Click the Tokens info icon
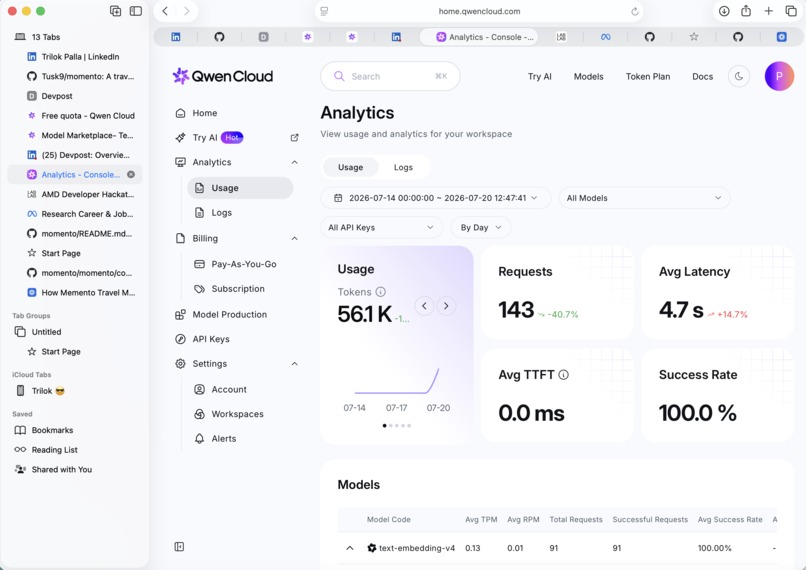Screen dimensions: 806x570 [380, 292]
